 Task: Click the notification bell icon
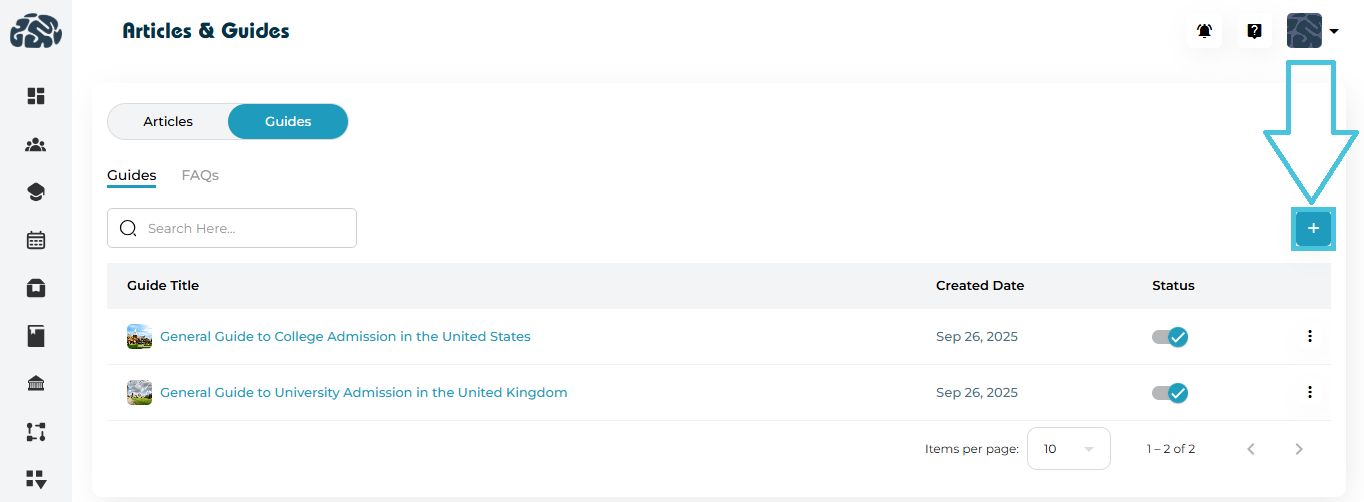click(x=1205, y=31)
